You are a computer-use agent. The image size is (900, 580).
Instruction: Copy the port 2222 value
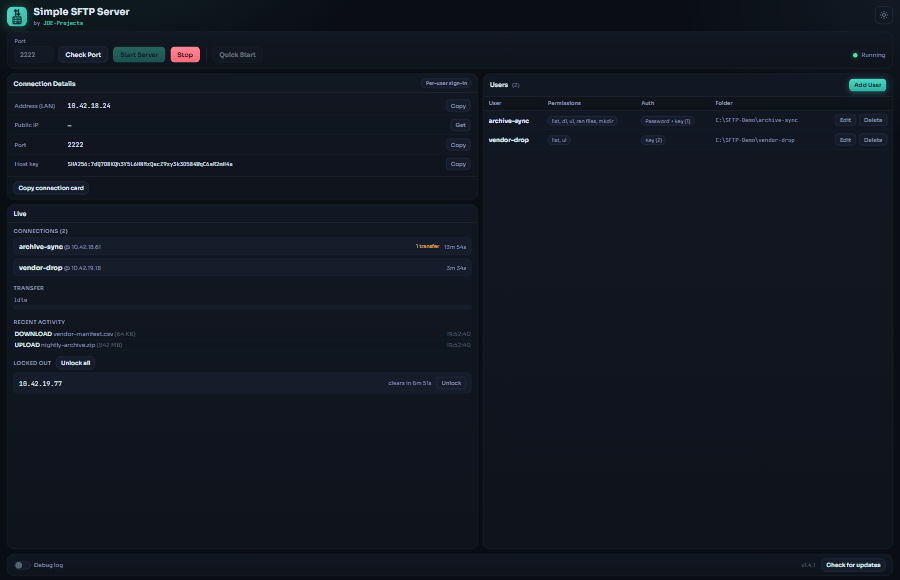click(x=458, y=145)
